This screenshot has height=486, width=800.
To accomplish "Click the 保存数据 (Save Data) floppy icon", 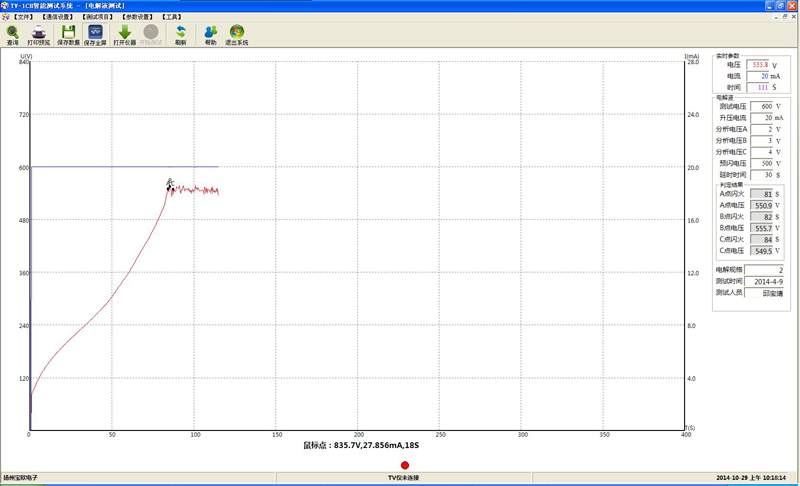I will [x=68, y=34].
